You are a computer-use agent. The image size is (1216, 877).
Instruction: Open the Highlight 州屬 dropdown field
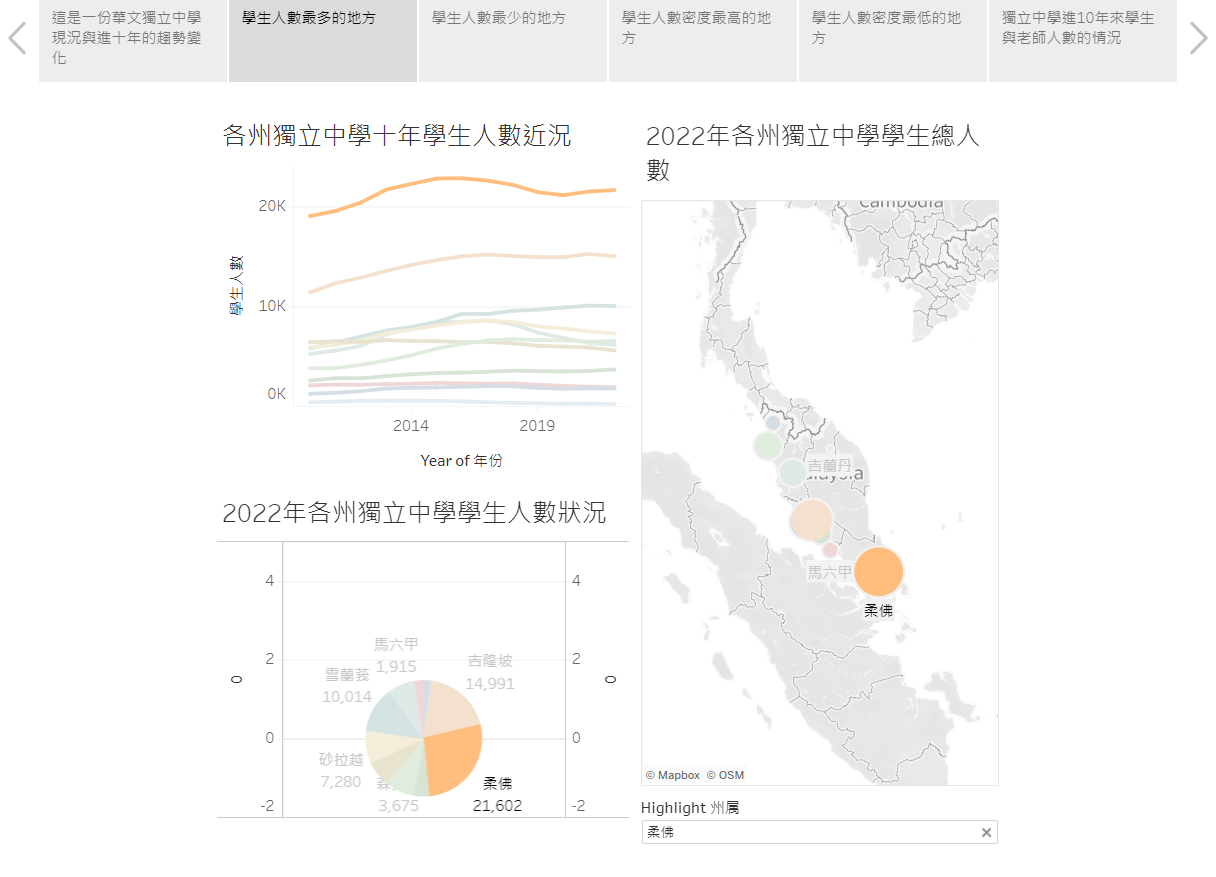[x=810, y=832]
